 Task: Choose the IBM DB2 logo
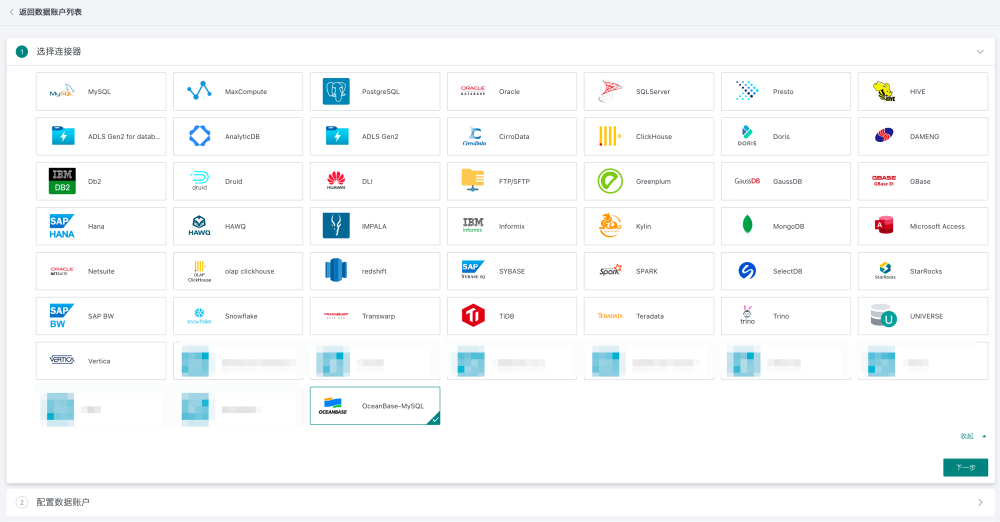pyautogui.click(x=62, y=181)
